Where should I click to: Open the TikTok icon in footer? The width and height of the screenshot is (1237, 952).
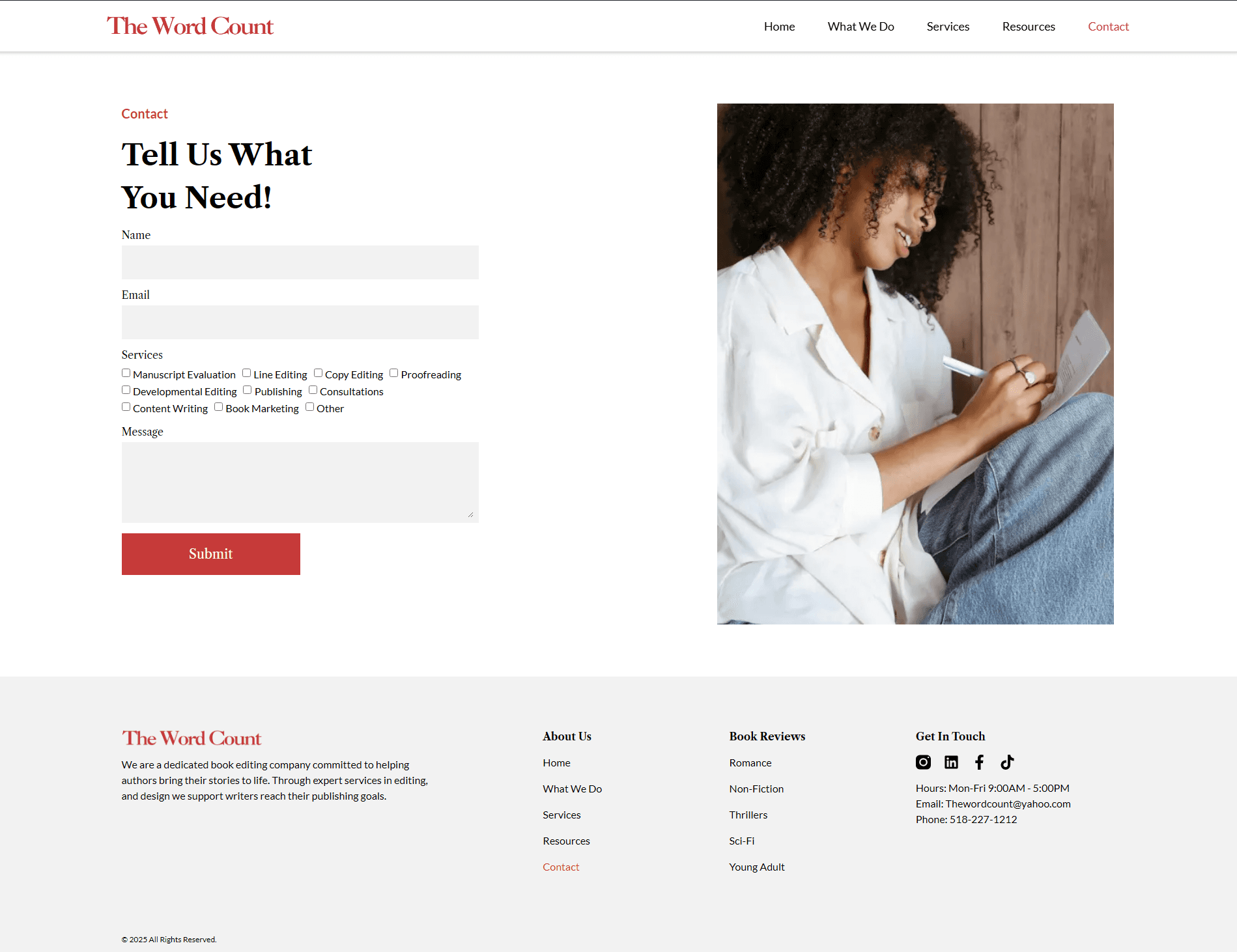1007,762
